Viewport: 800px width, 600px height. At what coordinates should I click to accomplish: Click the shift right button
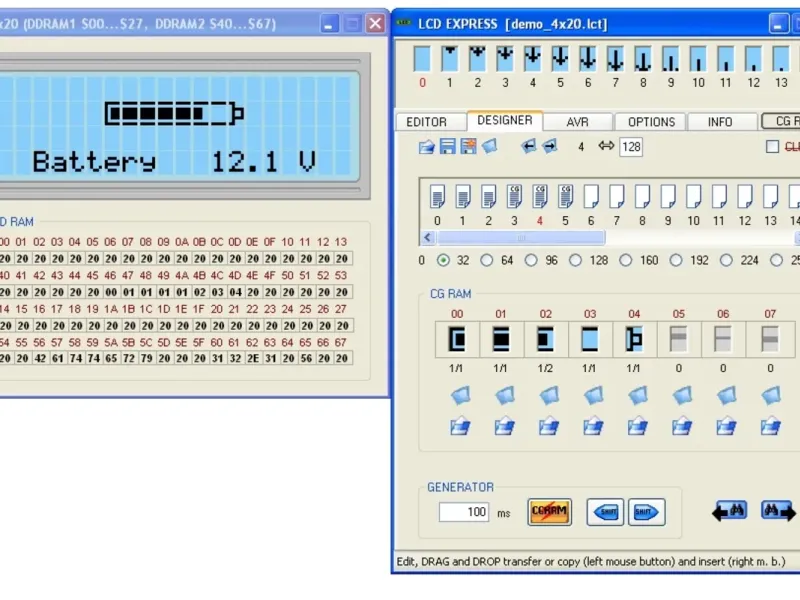pos(646,512)
